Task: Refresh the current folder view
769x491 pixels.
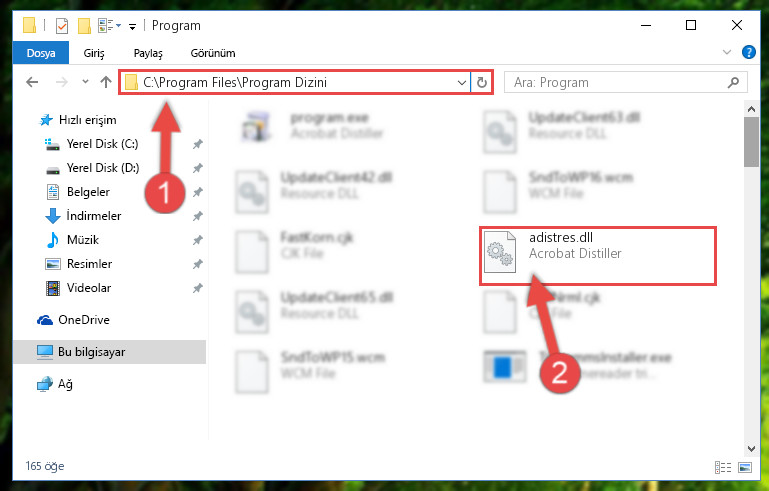Action: pyautogui.click(x=482, y=82)
